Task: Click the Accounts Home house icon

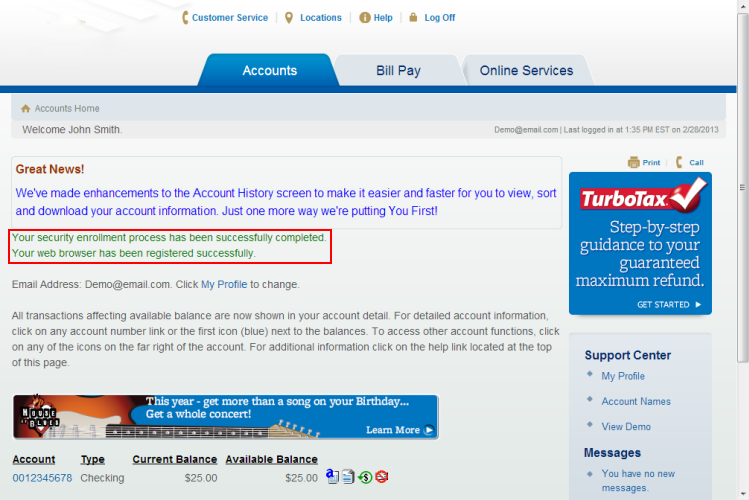Action: (26, 108)
